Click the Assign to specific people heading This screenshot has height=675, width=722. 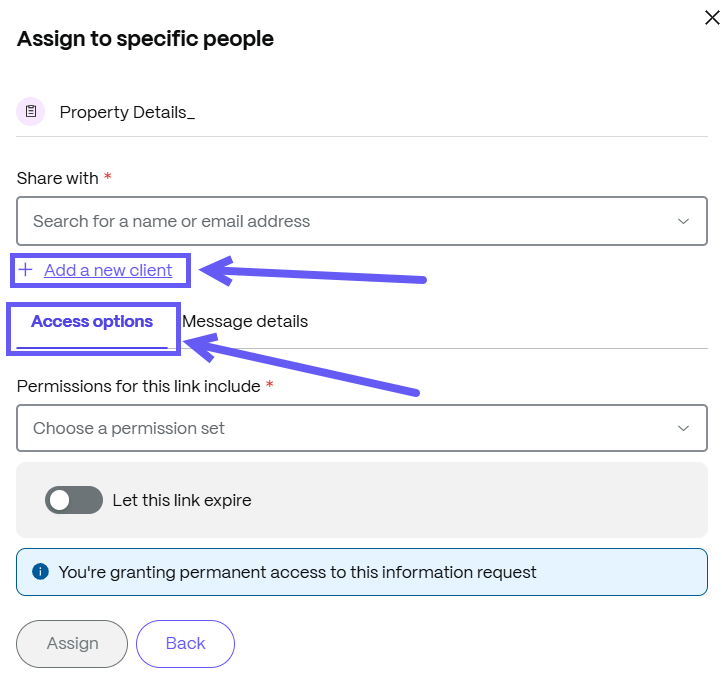[146, 39]
